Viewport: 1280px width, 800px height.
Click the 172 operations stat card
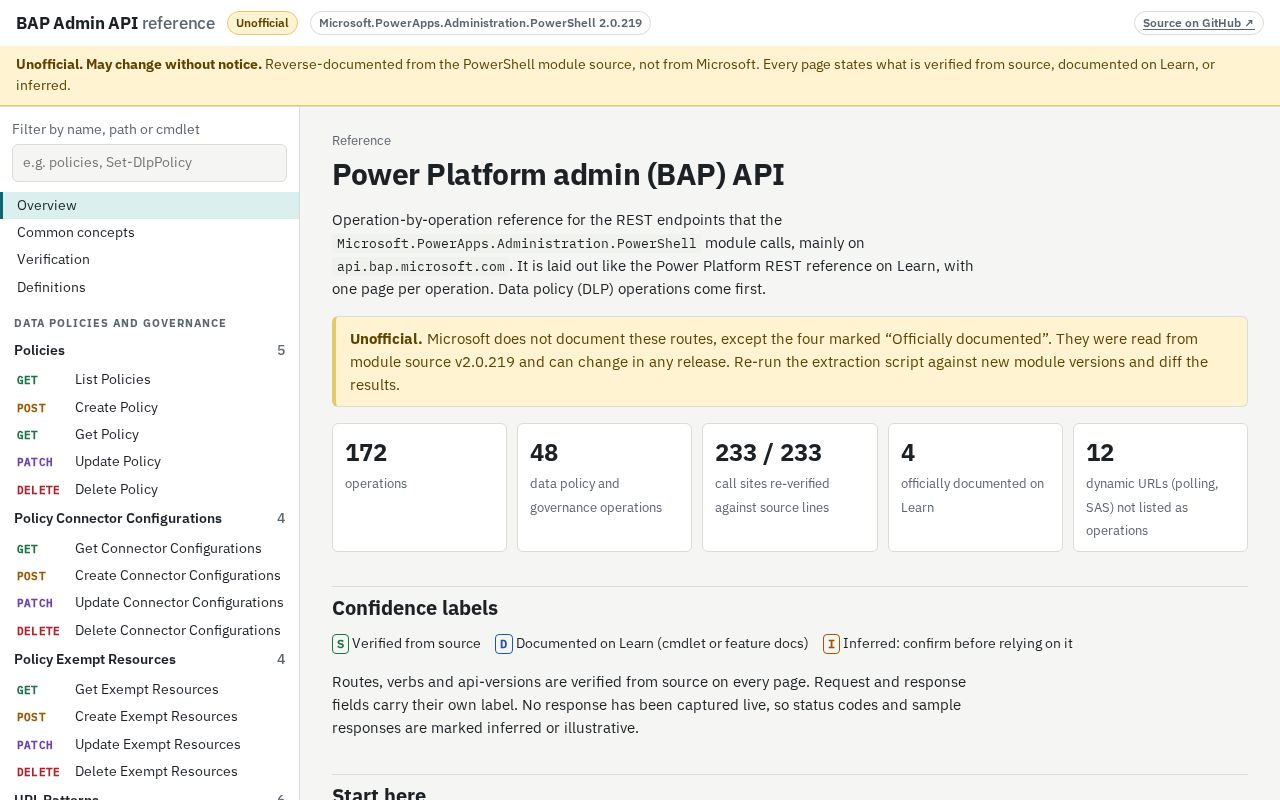click(x=419, y=487)
